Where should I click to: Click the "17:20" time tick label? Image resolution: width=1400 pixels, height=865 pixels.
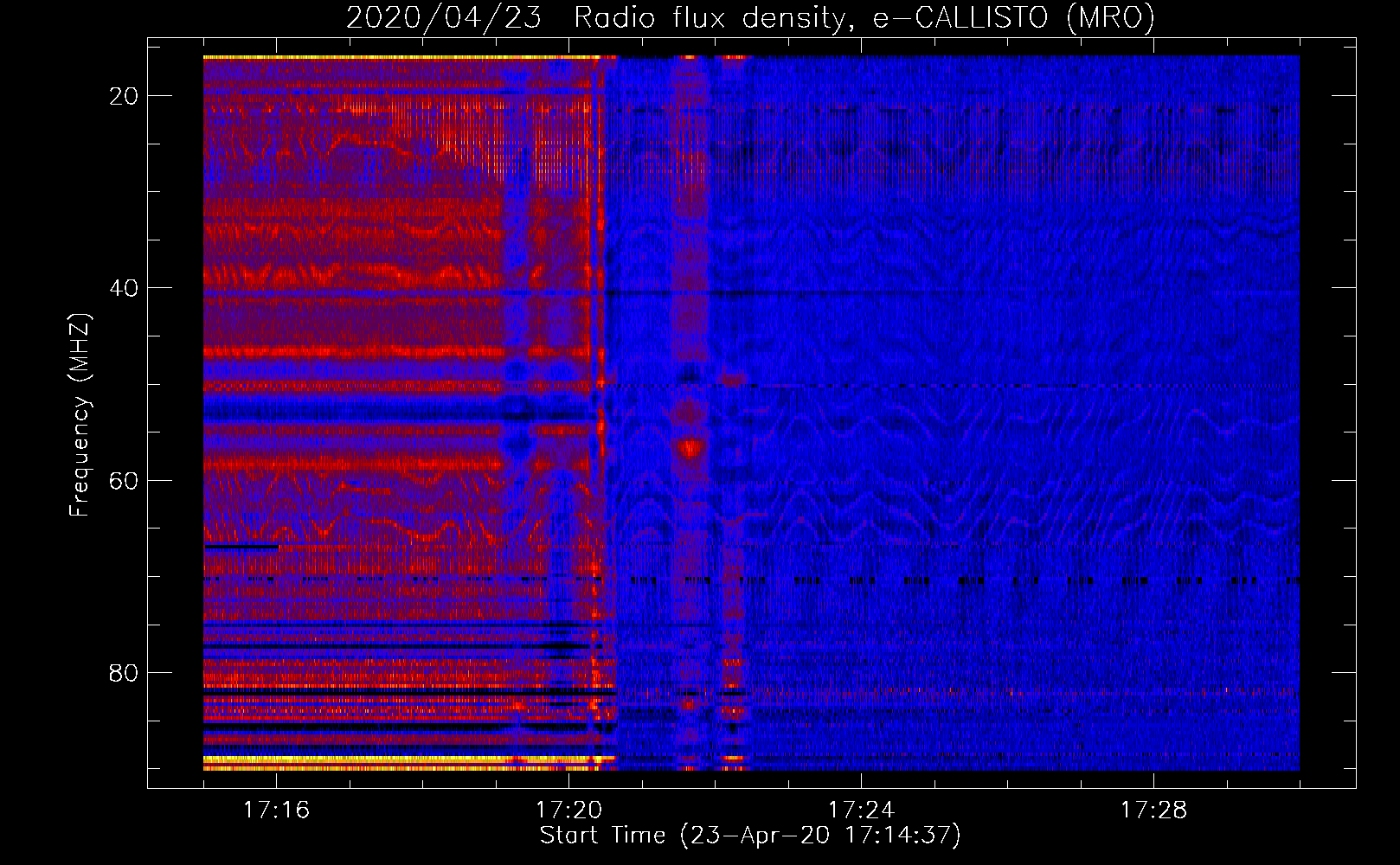pos(568,811)
